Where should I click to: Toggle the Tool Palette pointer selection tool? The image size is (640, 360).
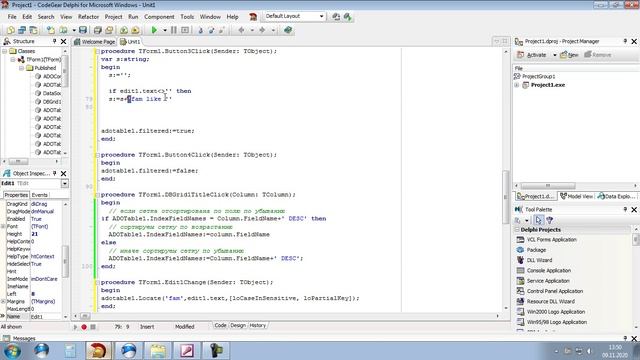click(x=538, y=220)
